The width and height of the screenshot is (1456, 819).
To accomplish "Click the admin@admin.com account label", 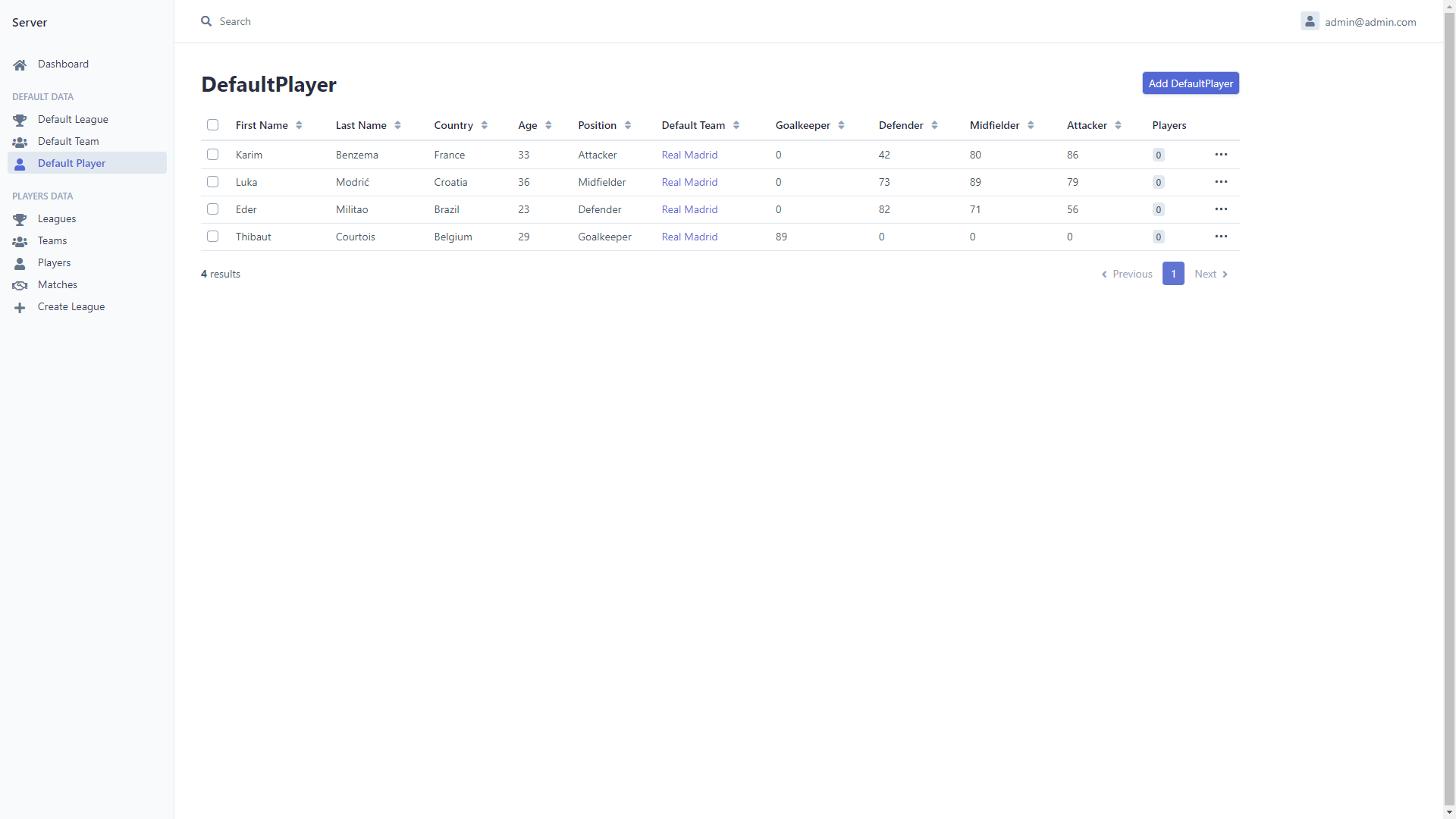I will click(x=1370, y=22).
